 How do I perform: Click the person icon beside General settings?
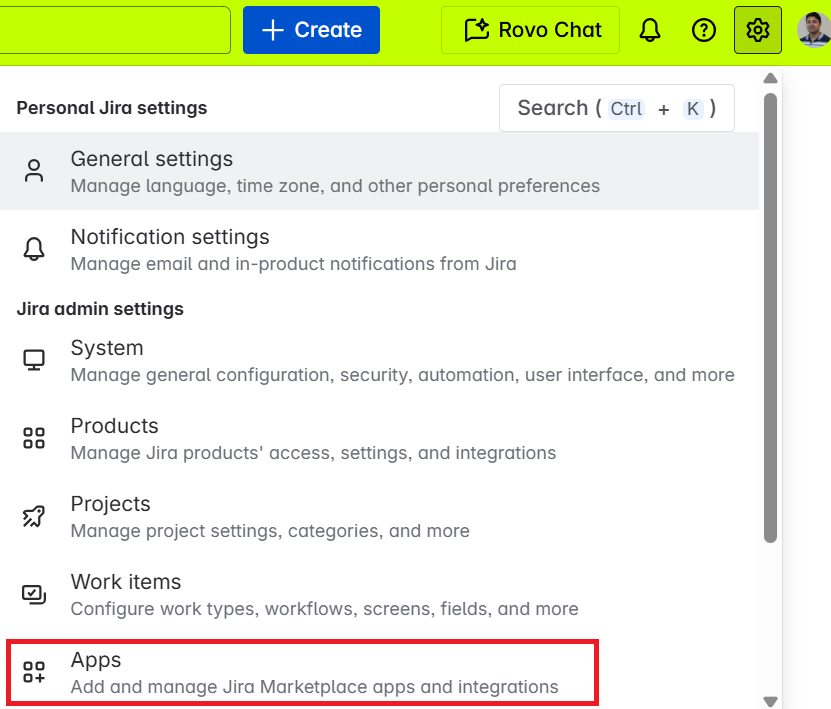tap(34, 171)
